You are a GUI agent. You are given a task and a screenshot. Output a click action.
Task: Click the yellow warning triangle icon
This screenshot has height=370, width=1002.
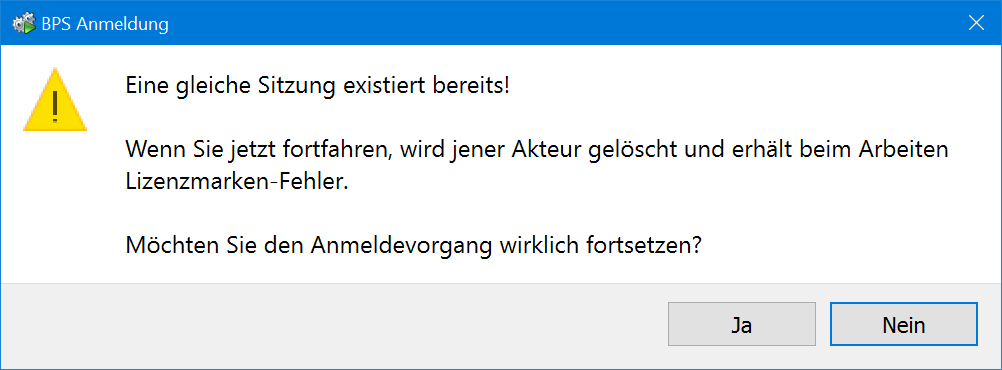tap(54, 100)
